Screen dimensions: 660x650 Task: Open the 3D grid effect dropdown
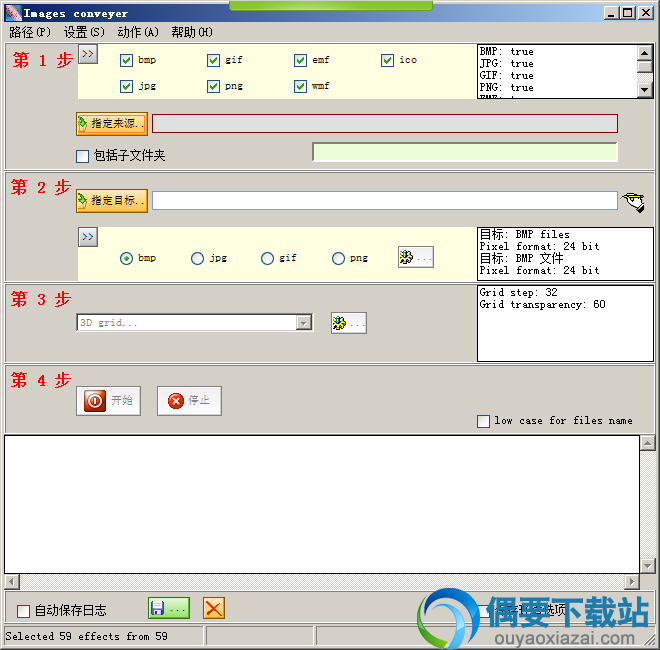pos(303,322)
